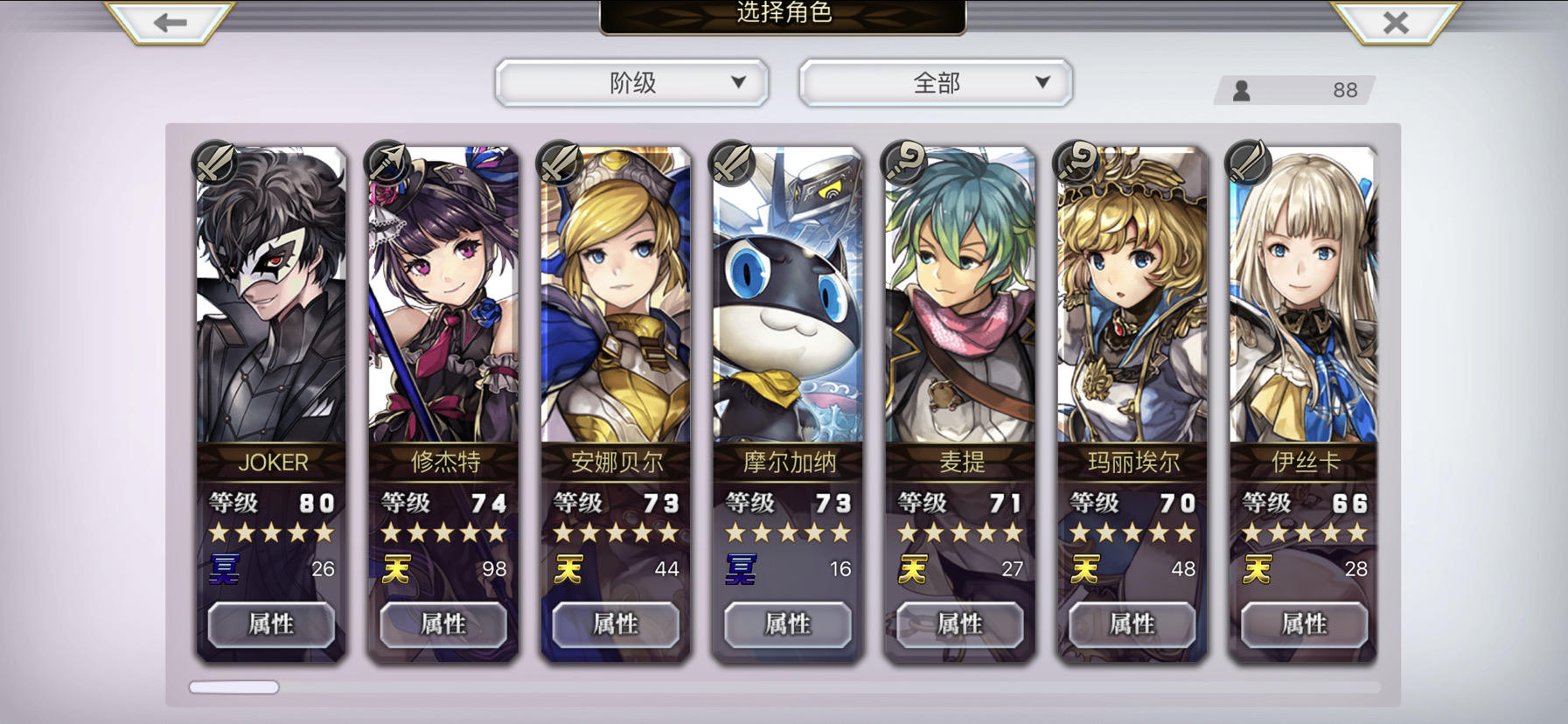Click JOKER's 冥 element icon

tap(224, 569)
